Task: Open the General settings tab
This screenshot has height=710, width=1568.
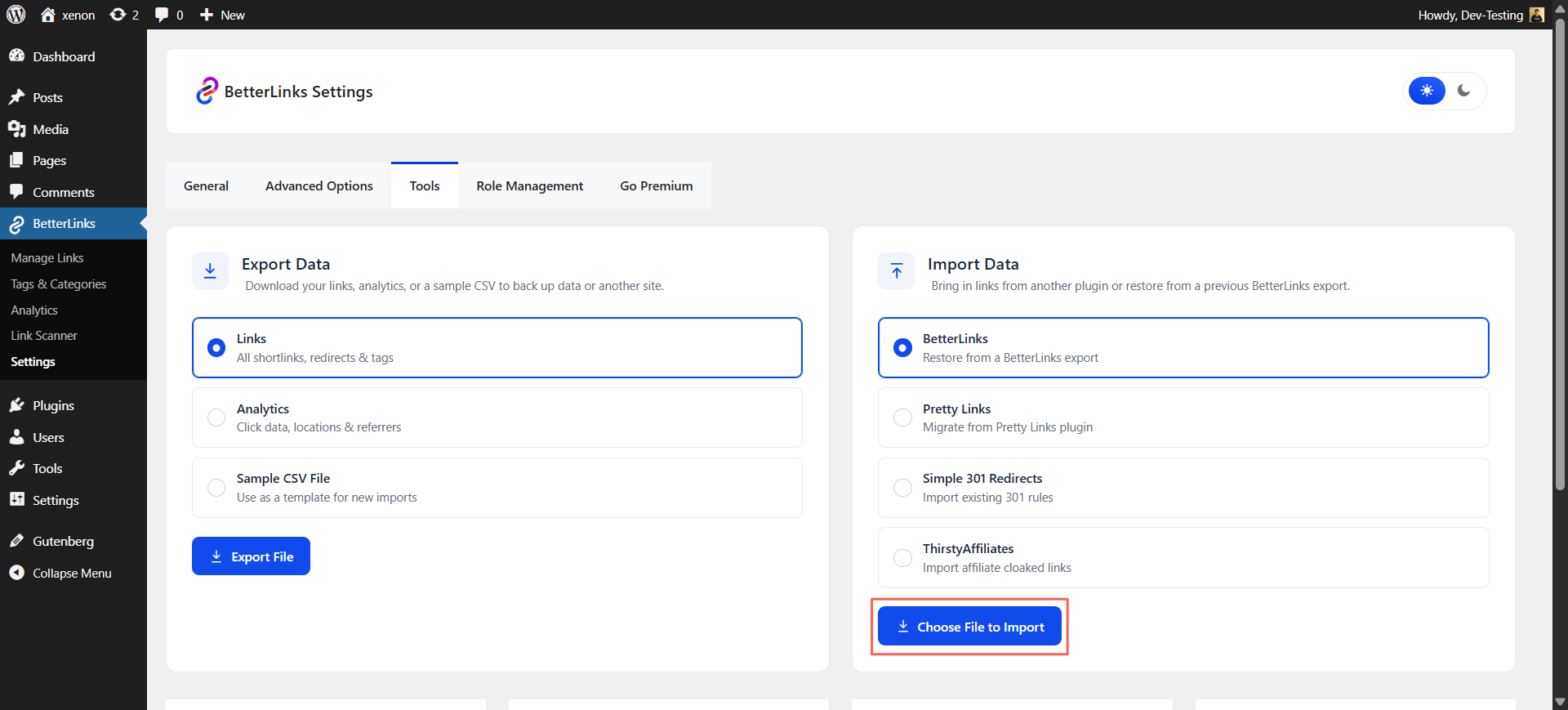Action: (206, 185)
